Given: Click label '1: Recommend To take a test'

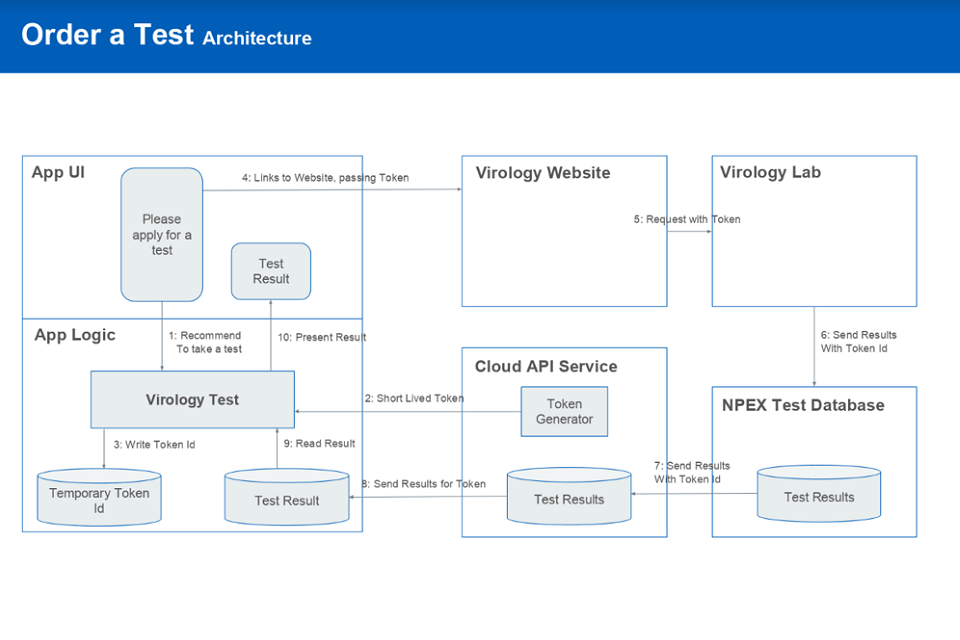Looking at the screenshot, I should coord(206,342).
